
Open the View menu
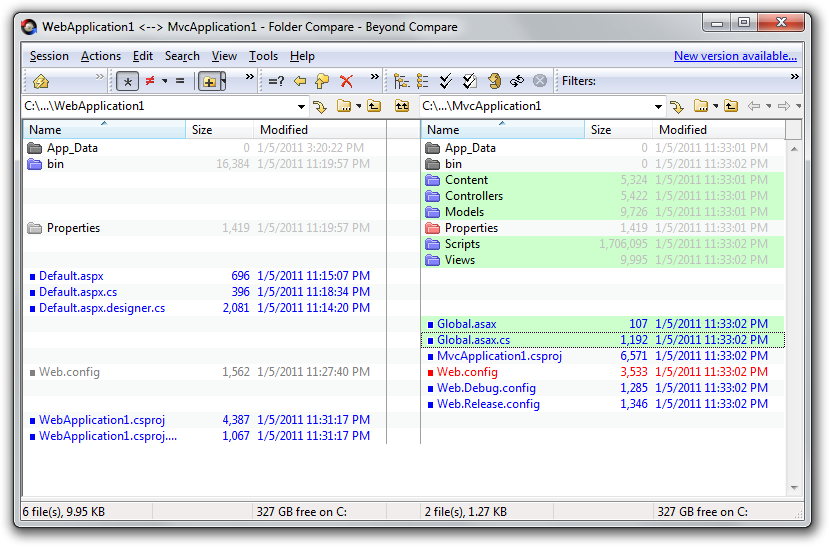(x=224, y=56)
